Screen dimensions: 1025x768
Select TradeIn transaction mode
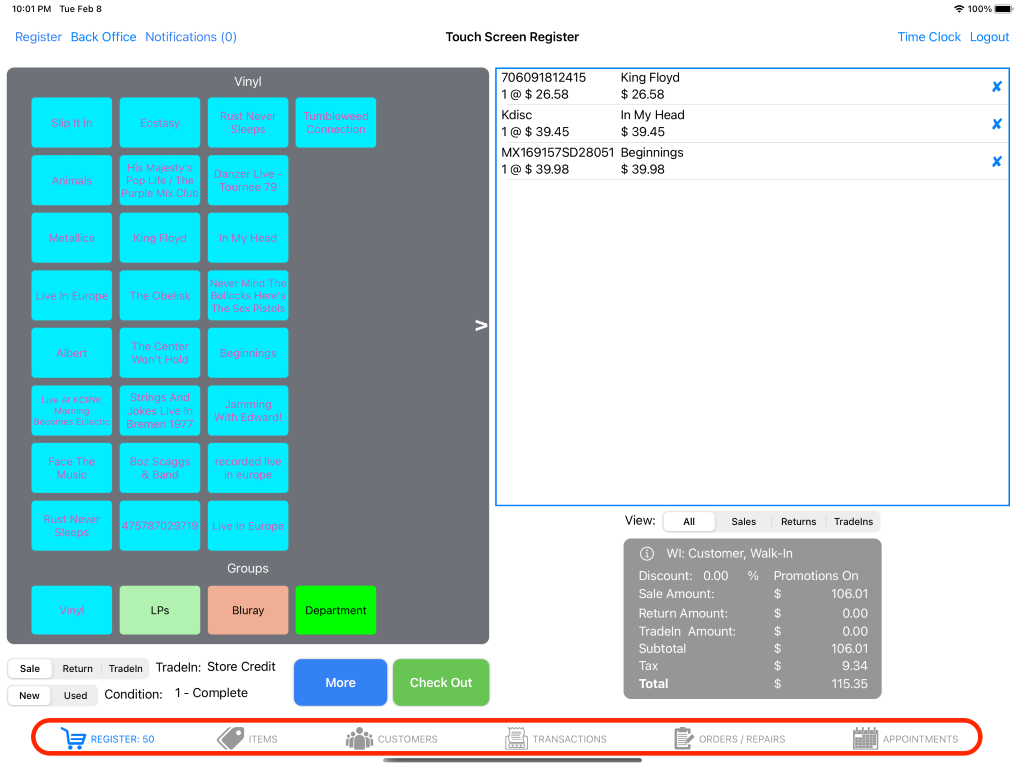click(125, 669)
